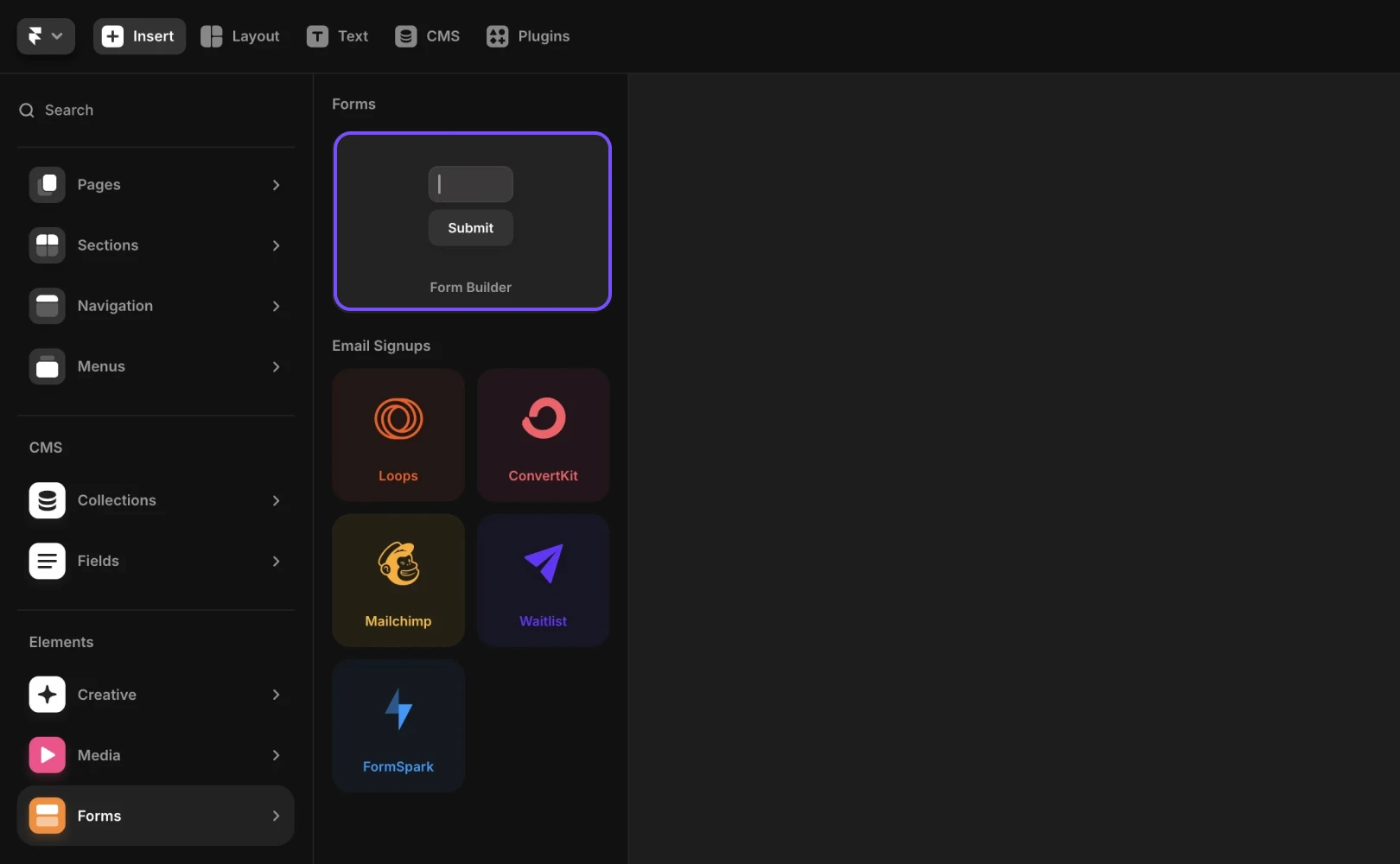Click the Media play icon

48,755
